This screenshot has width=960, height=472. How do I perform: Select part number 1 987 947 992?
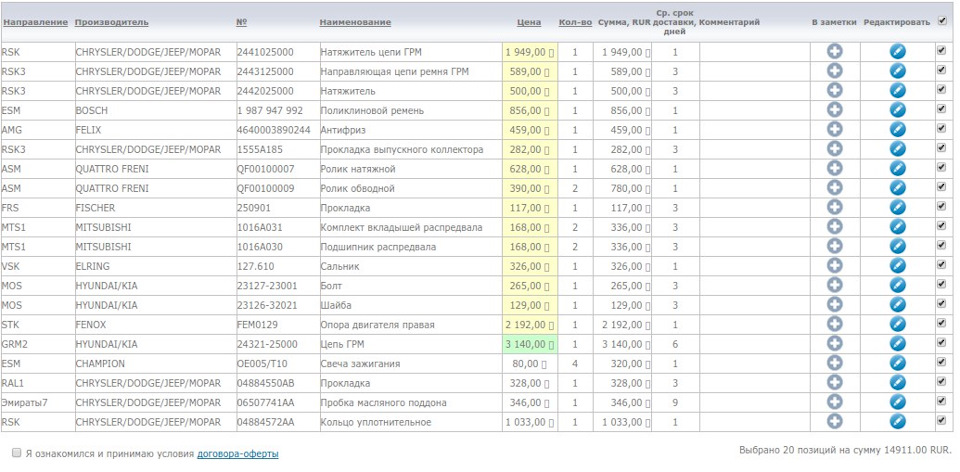coord(270,111)
